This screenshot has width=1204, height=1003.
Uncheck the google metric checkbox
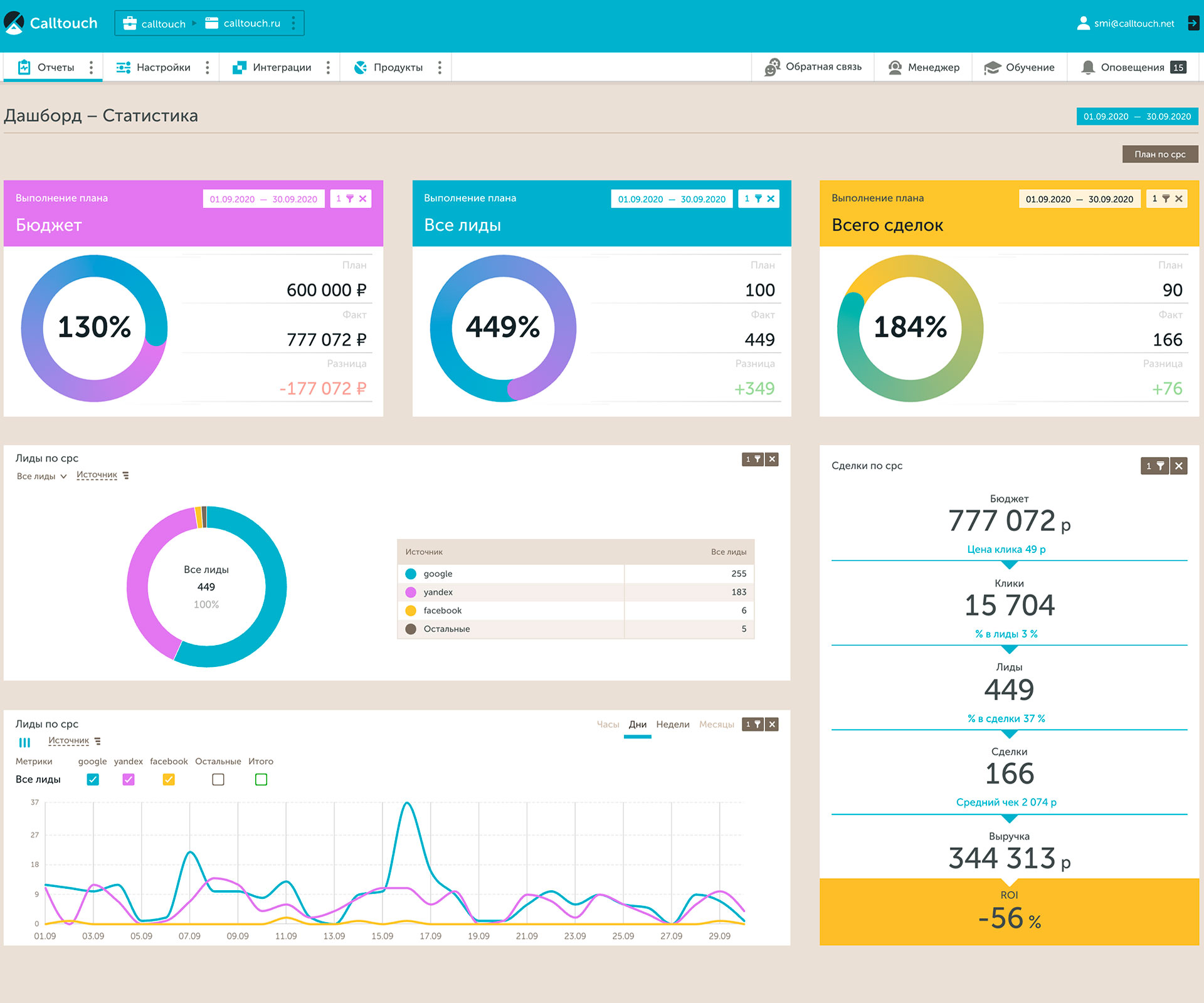click(93, 779)
